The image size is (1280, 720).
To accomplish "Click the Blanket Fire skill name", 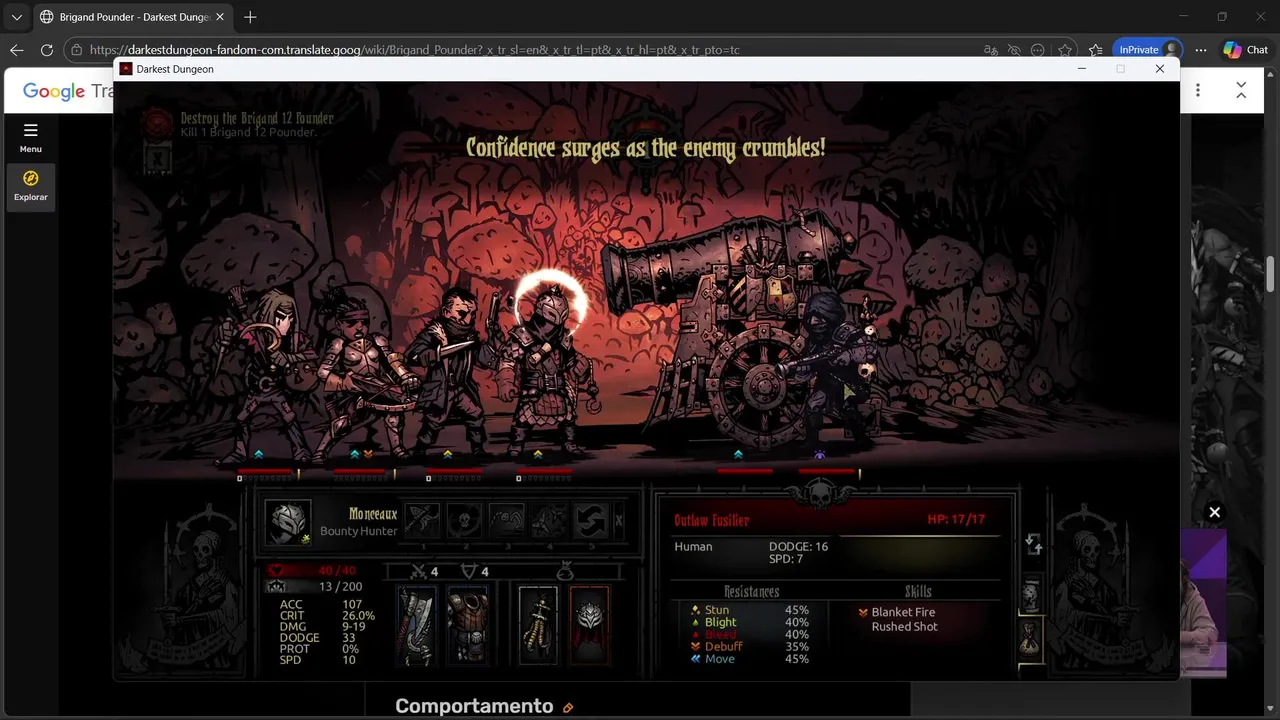I will pyautogui.click(x=903, y=612).
